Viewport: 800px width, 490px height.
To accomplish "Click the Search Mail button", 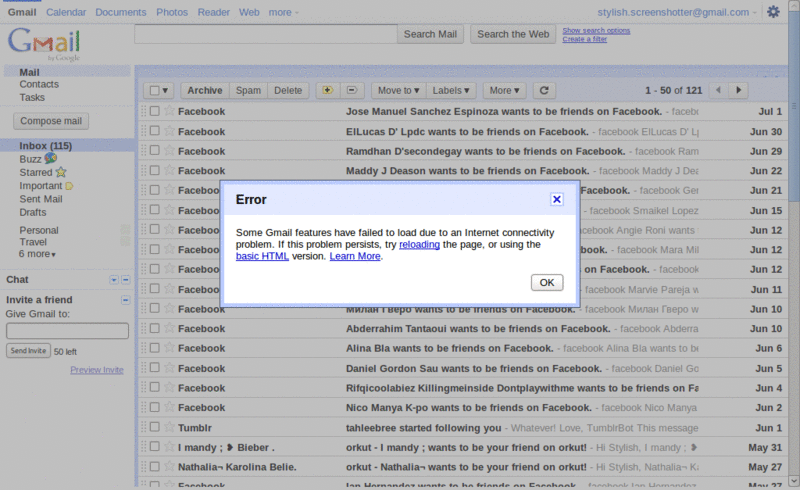I will tap(430, 34).
